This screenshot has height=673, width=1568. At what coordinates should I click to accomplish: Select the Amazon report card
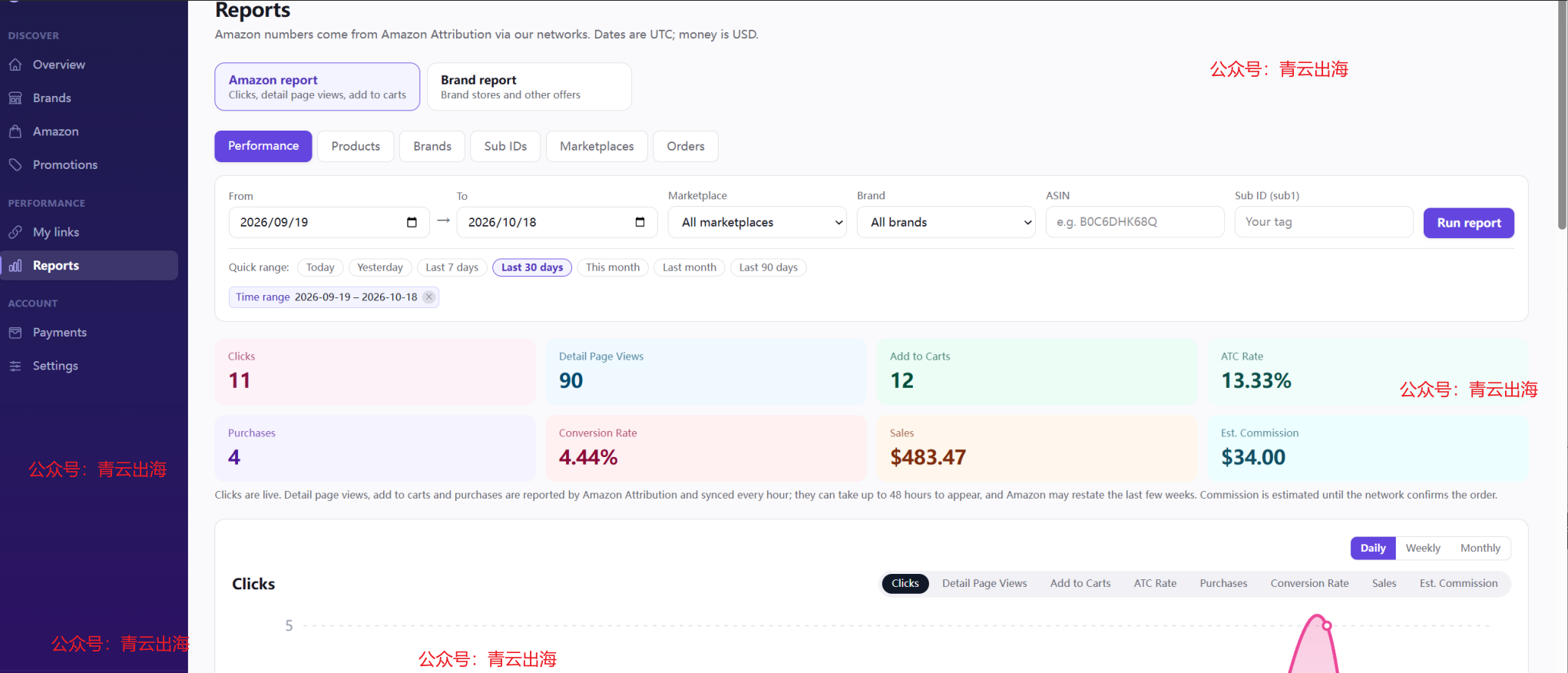click(x=317, y=87)
